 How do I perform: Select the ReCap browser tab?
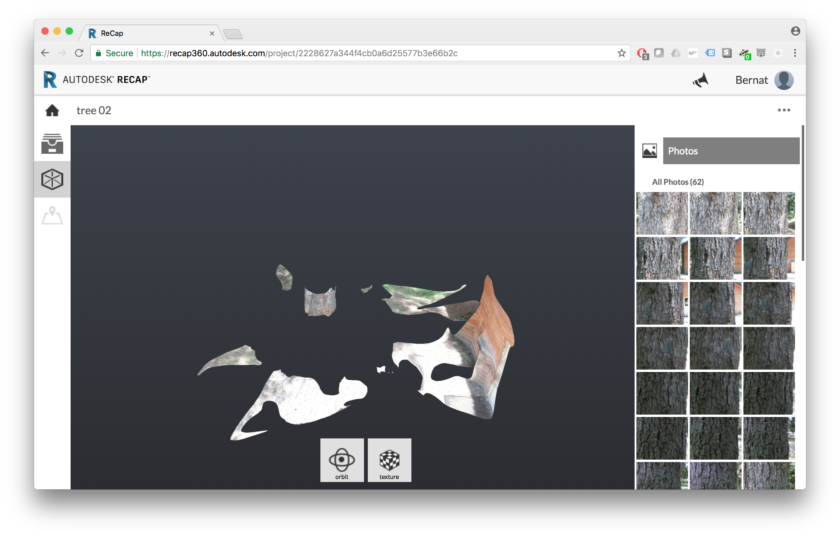pos(150,33)
